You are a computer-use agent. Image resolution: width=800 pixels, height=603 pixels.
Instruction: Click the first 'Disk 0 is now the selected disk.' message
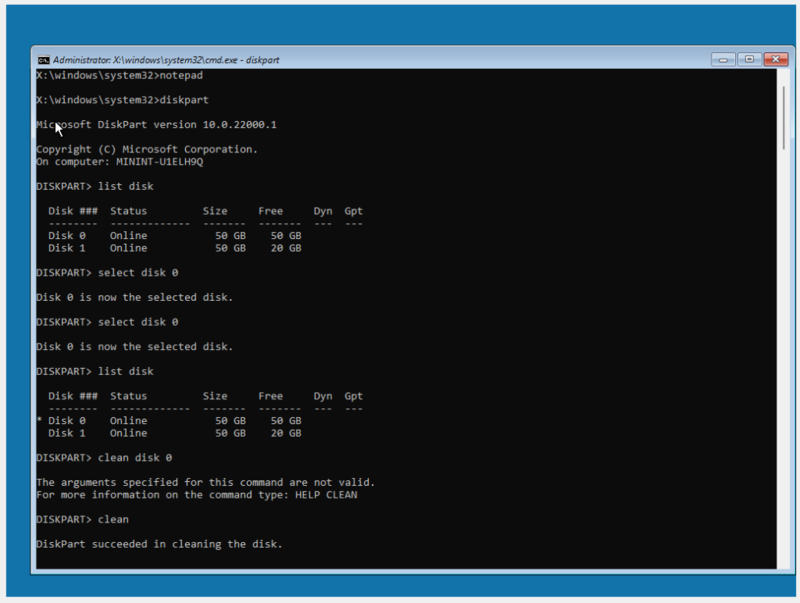click(x=135, y=297)
